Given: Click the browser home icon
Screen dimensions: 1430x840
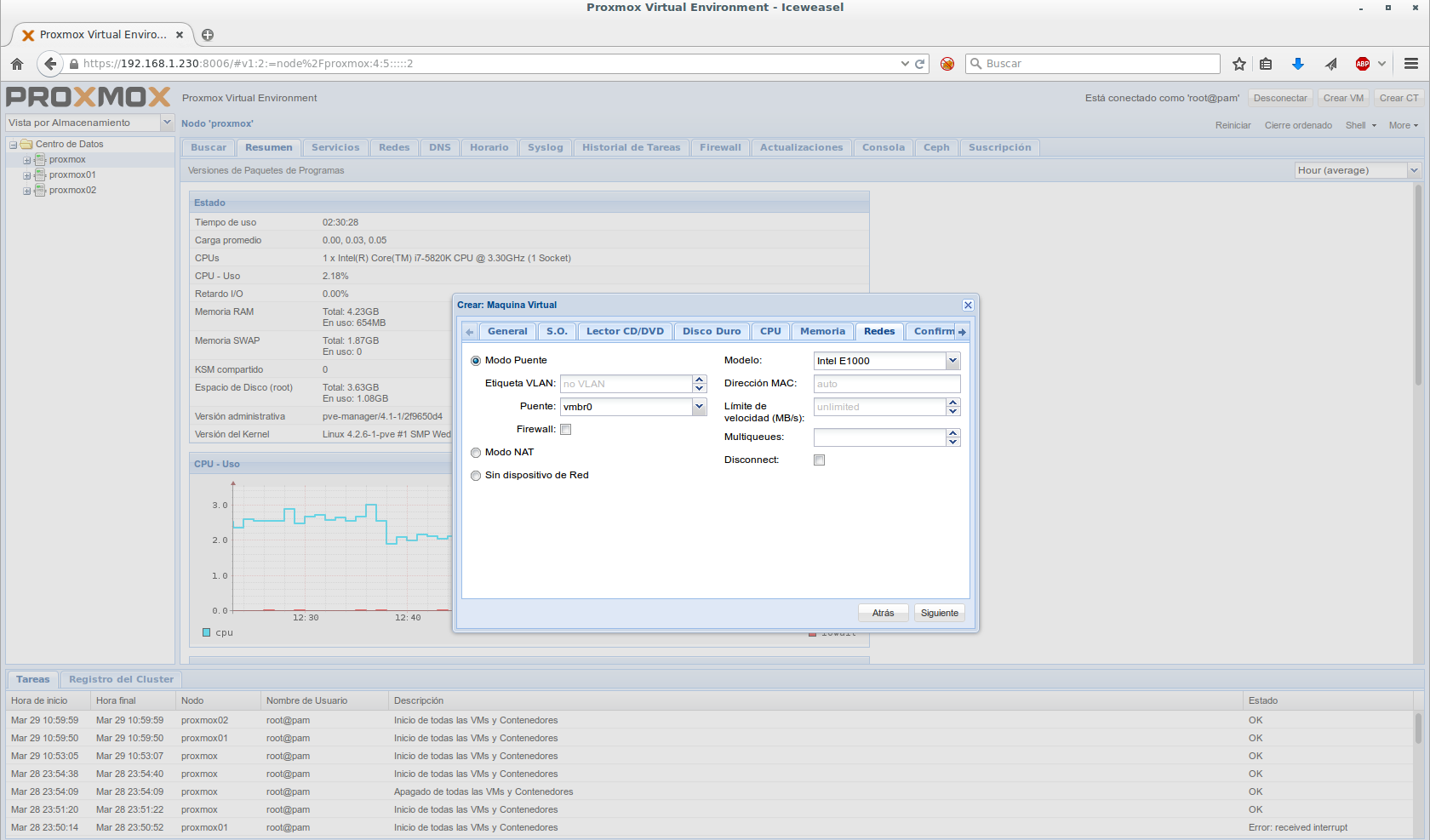Looking at the screenshot, I should (17, 64).
